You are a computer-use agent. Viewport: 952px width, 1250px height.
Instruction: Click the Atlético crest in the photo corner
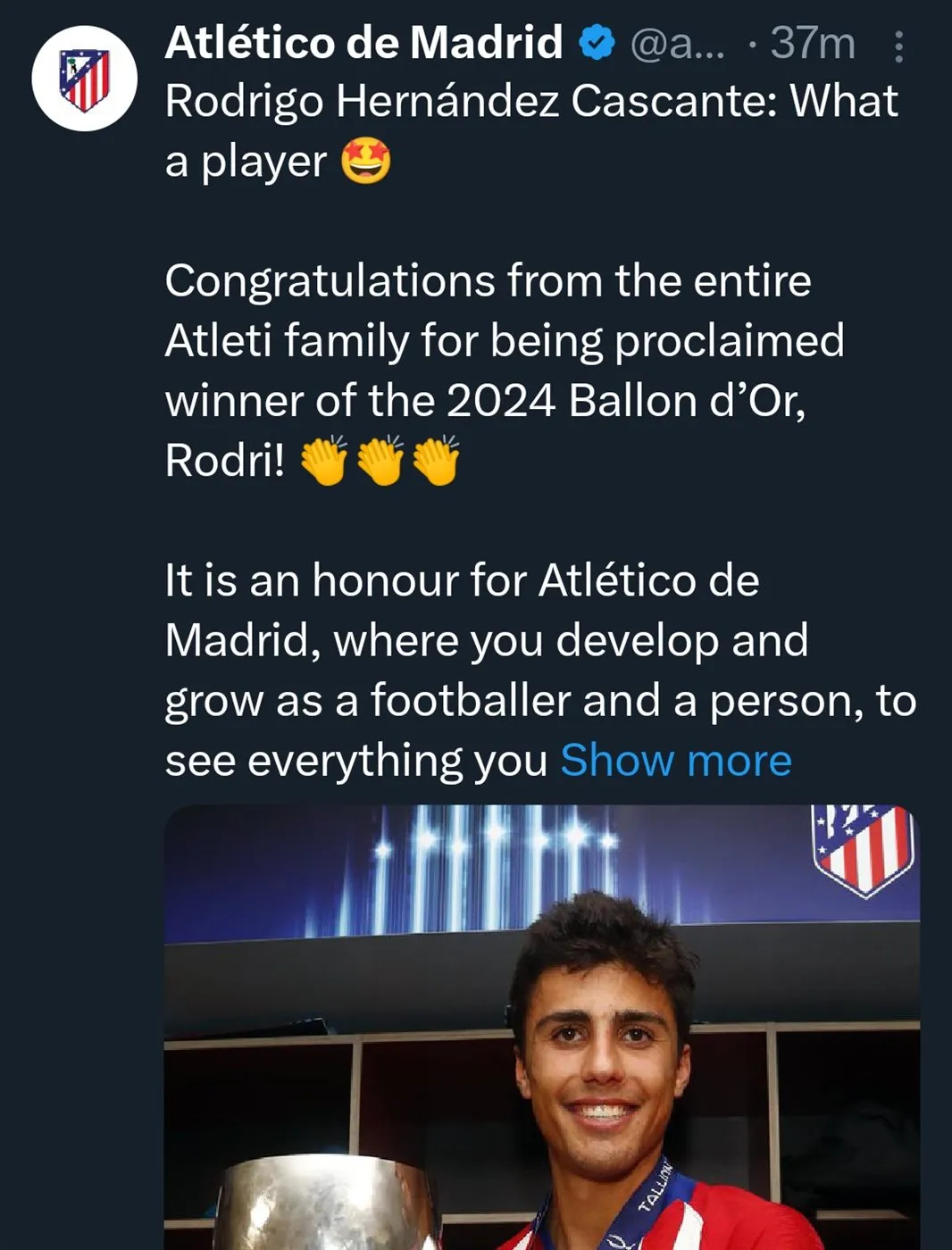click(863, 848)
